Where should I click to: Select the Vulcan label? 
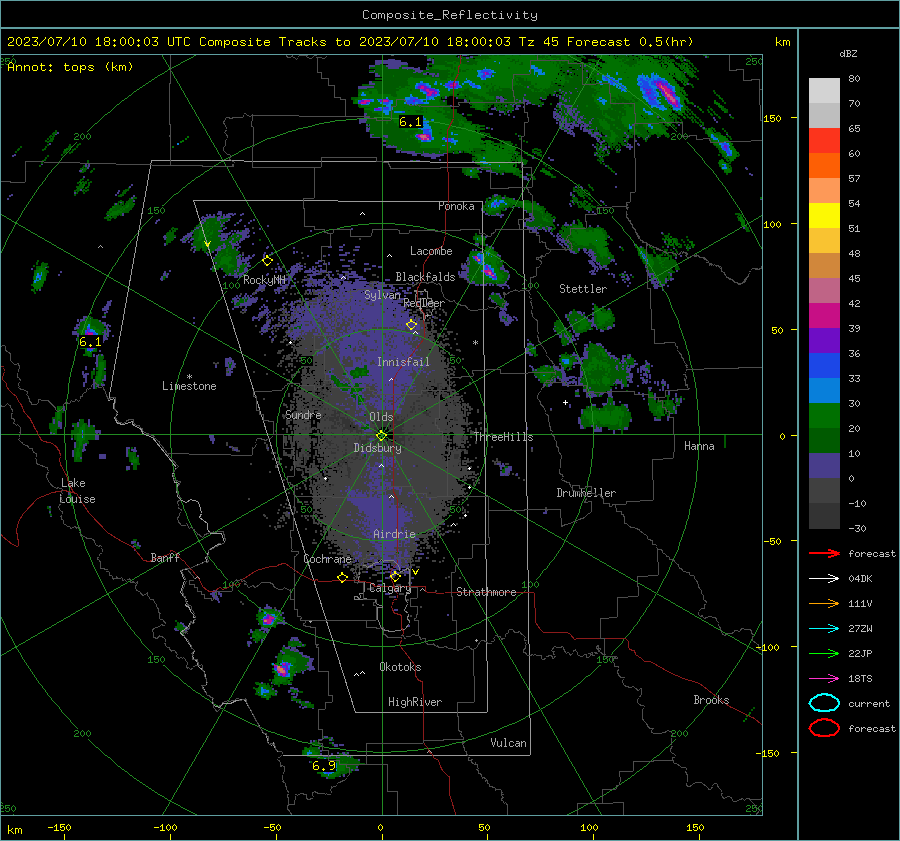[x=508, y=743]
